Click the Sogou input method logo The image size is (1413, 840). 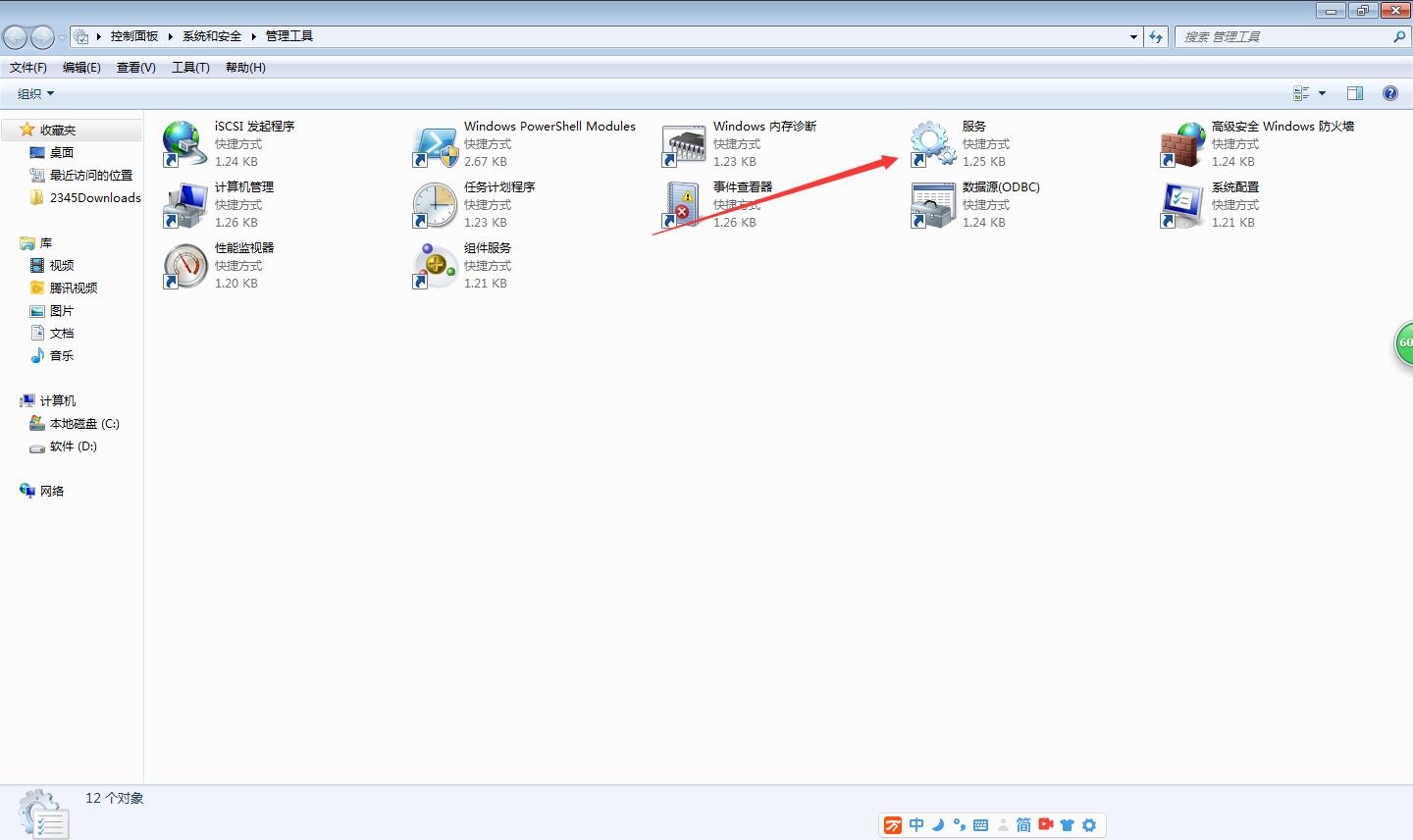[893, 825]
